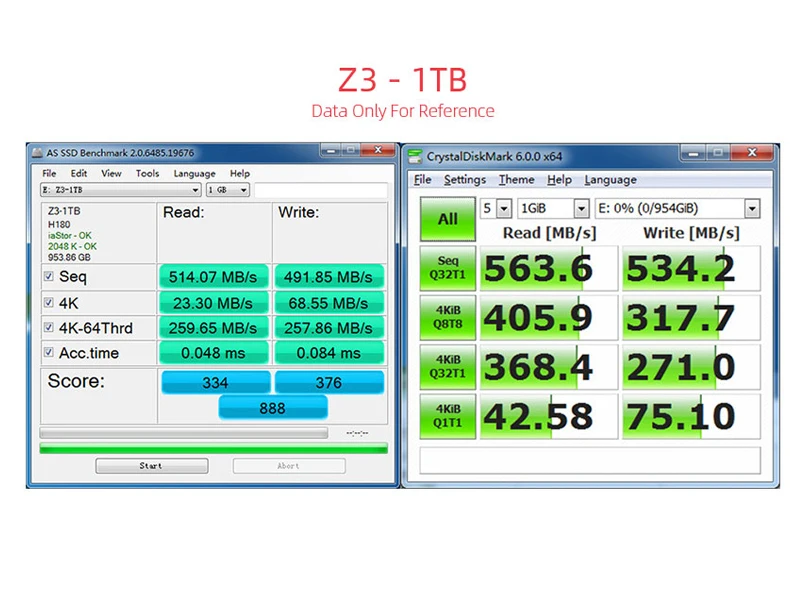Click the 368.4 read result

[548, 367]
